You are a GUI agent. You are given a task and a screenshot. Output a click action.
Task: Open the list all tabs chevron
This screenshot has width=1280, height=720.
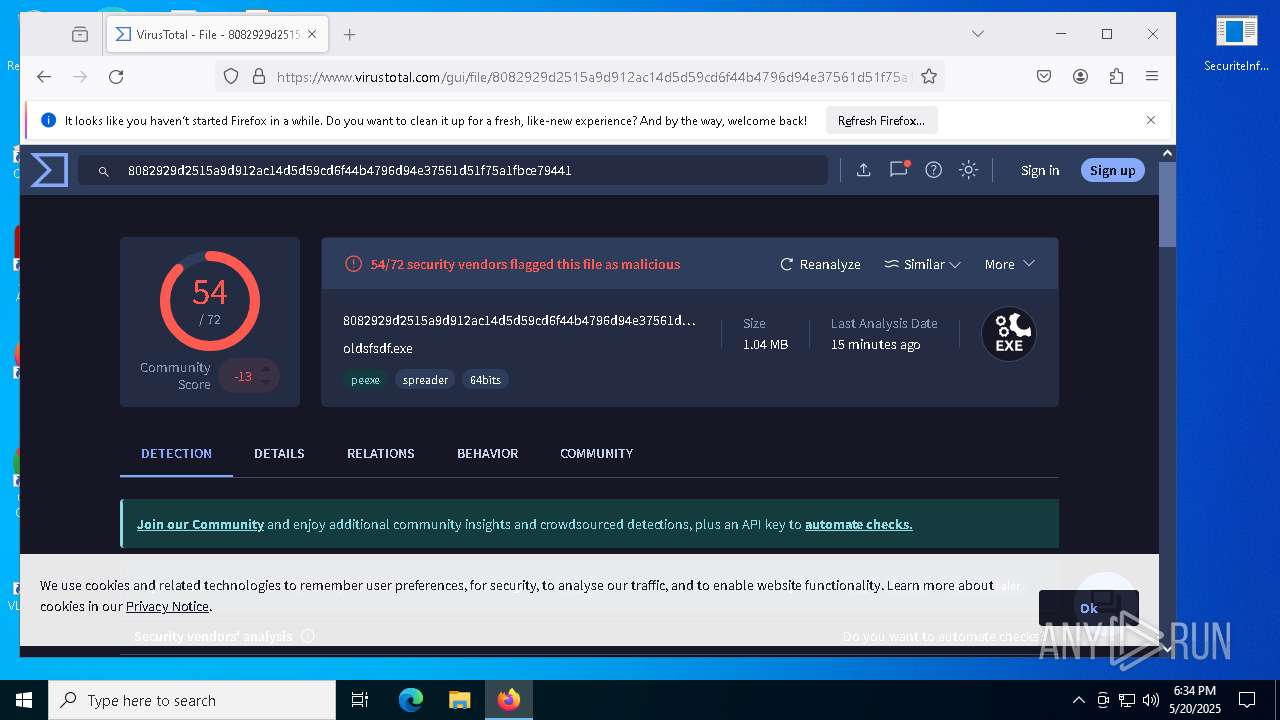click(977, 34)
